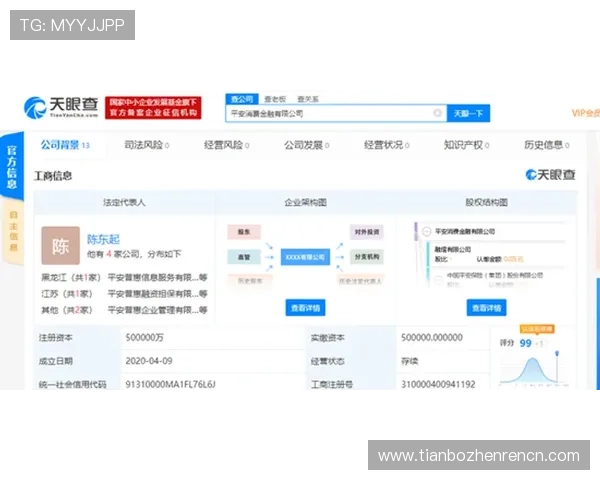This screenshot has height=480, width=600.
Task: Click the 存续 business status value
Action: coord(409,361)
